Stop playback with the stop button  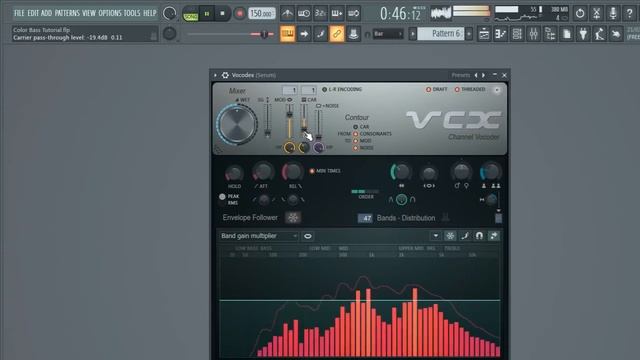click(x=222, y=13)
